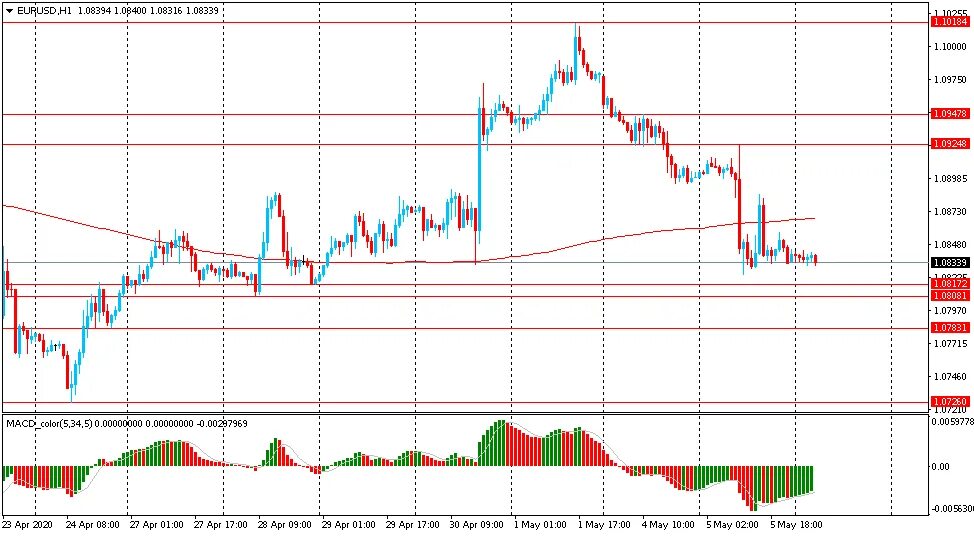
Task: Open the chart dropdown arrow beside EURUSD,H1
Action: coord(9,11)
